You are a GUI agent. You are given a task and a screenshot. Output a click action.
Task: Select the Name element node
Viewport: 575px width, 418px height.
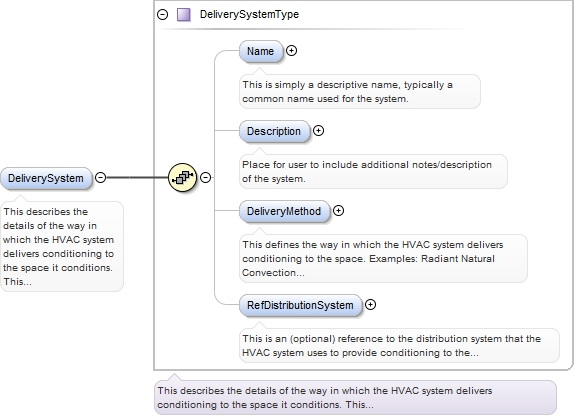coord(261,51)
